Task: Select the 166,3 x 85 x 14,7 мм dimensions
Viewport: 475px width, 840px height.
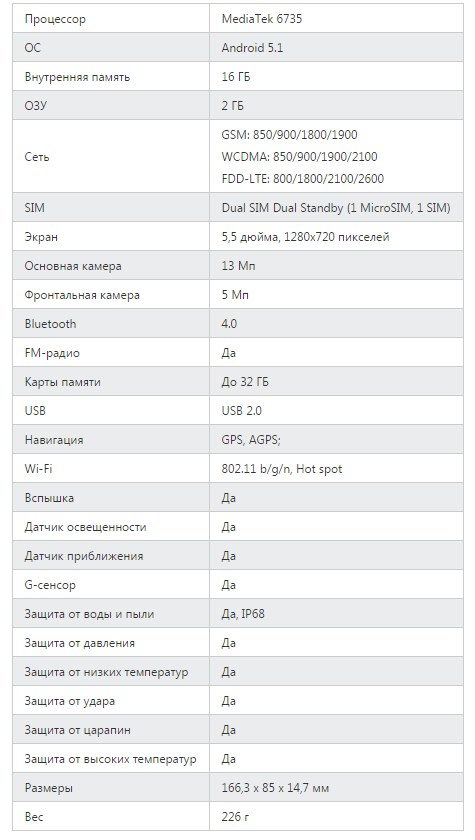Action: coord(275,788)
